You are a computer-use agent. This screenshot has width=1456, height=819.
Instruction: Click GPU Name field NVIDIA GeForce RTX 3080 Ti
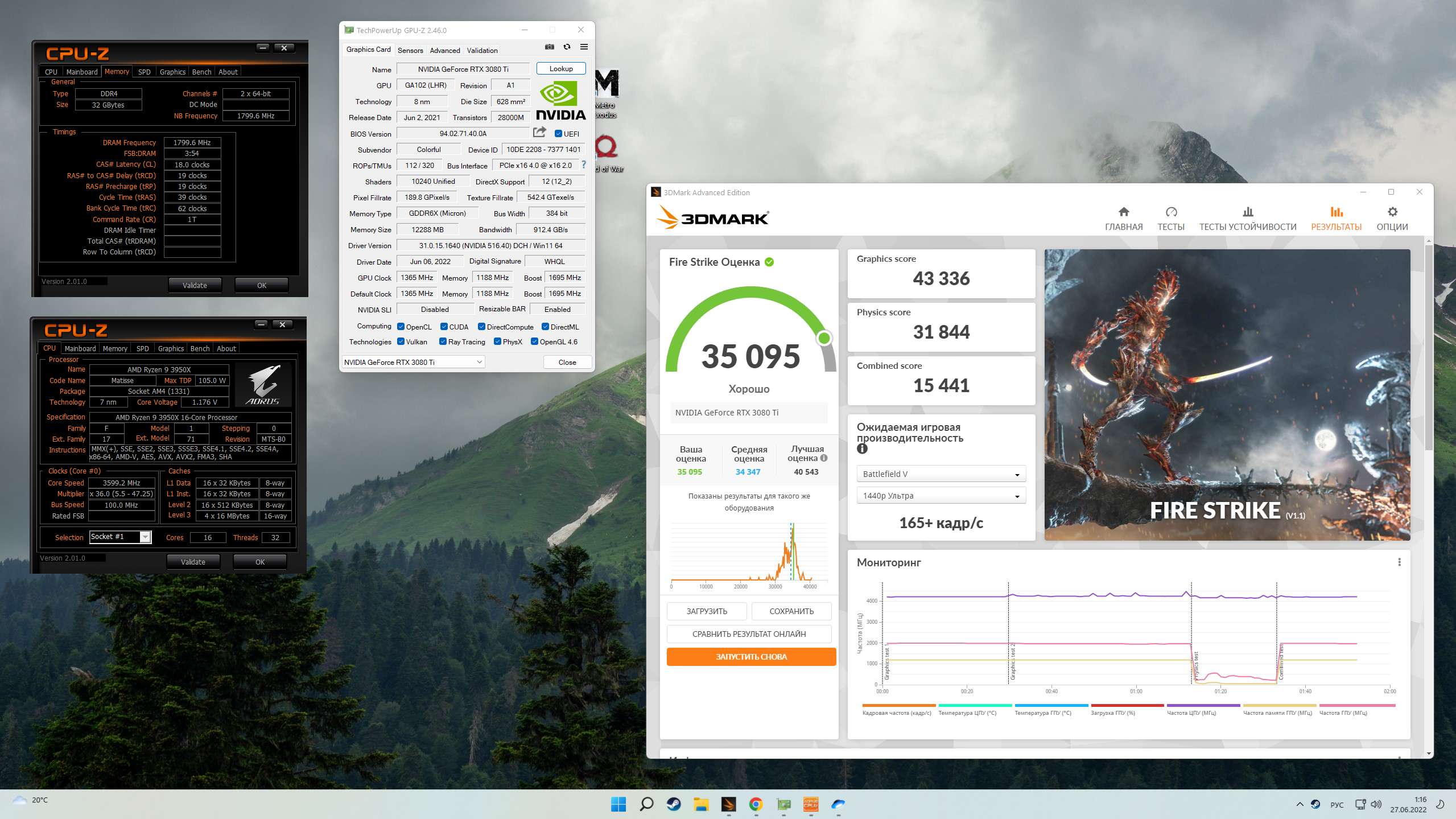coord(463,69)
